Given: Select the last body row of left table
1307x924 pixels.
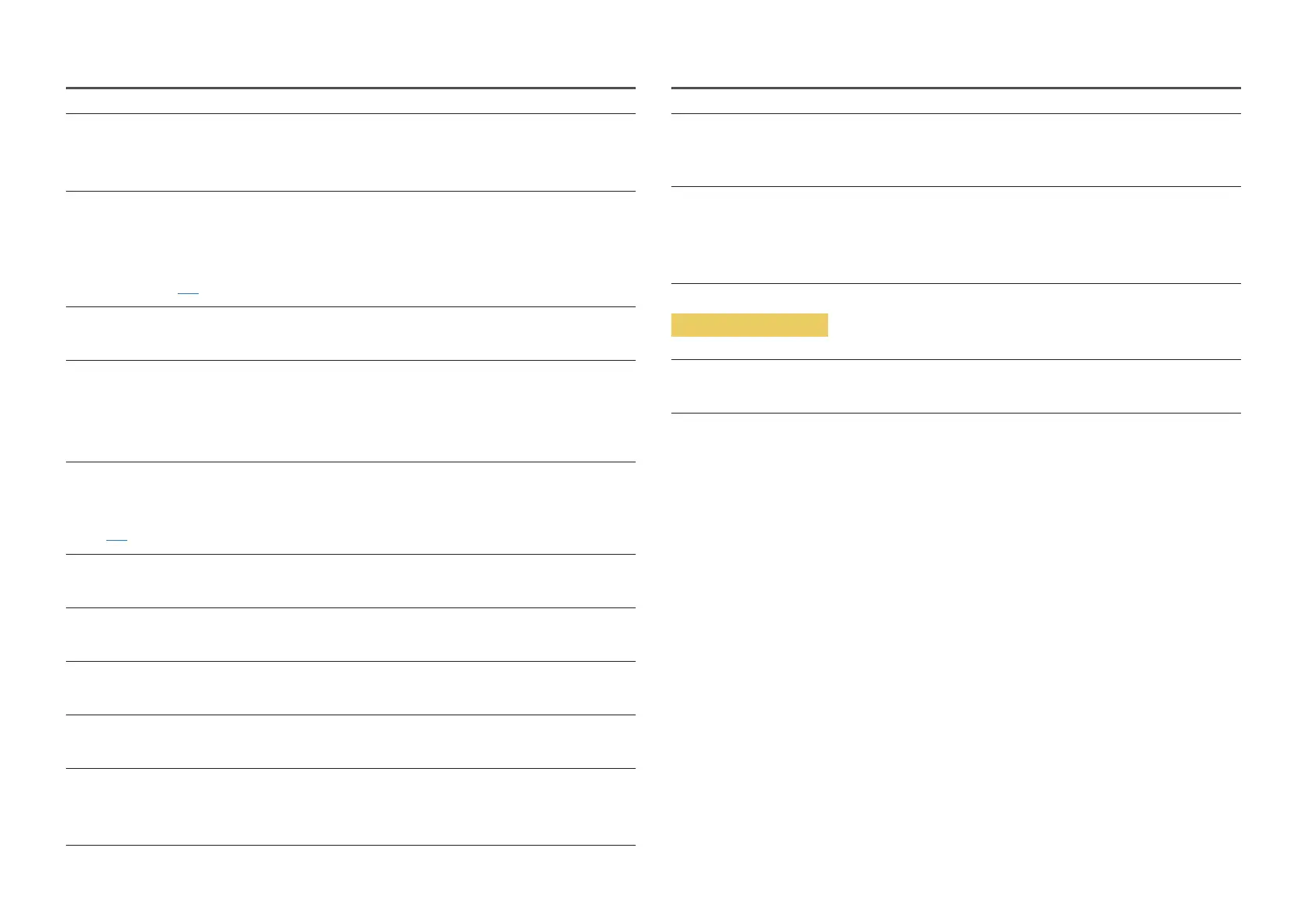Looking at the screenshot, I should tap(350, 807).
